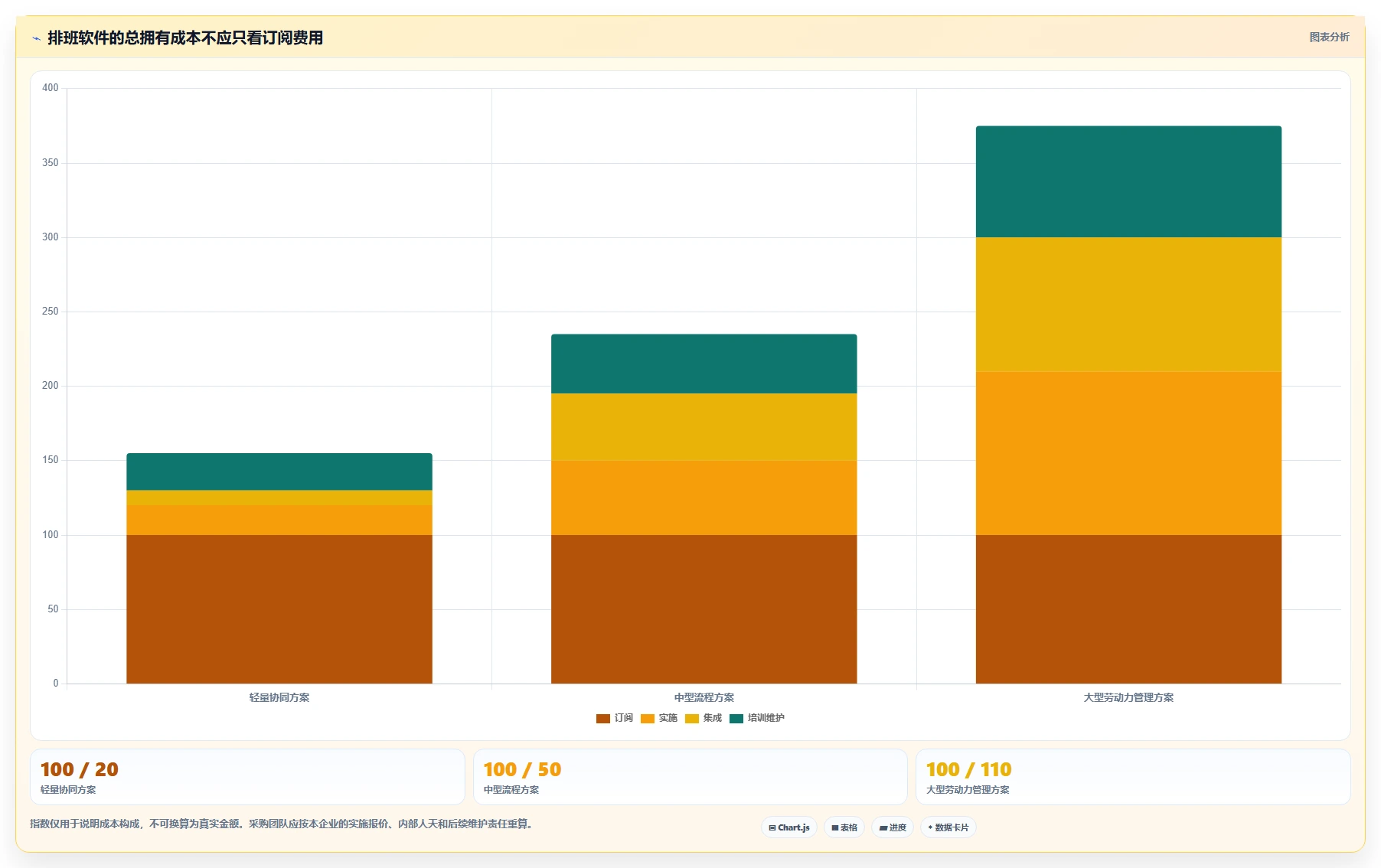The width and height of the screenshot is (1381, 868).
Task: Click the footnote starting with 指数仅用于说明成本构成
Action: point(282,824)
